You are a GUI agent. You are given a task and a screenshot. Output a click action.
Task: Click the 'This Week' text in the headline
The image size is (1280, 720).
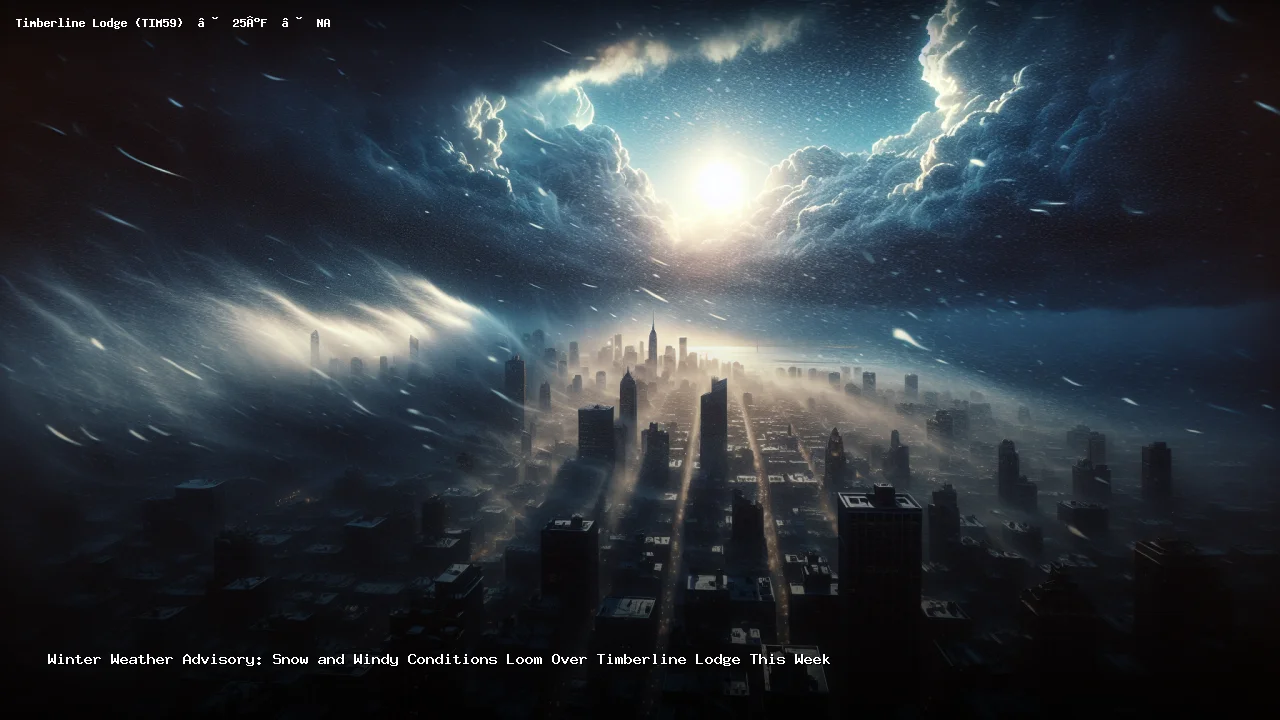[790, 659]
